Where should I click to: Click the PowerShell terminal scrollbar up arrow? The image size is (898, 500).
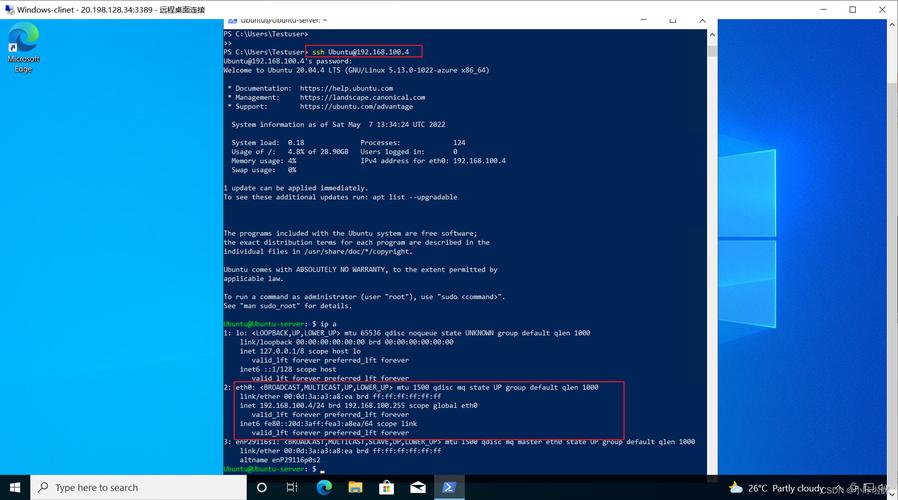tap(712, 35)
